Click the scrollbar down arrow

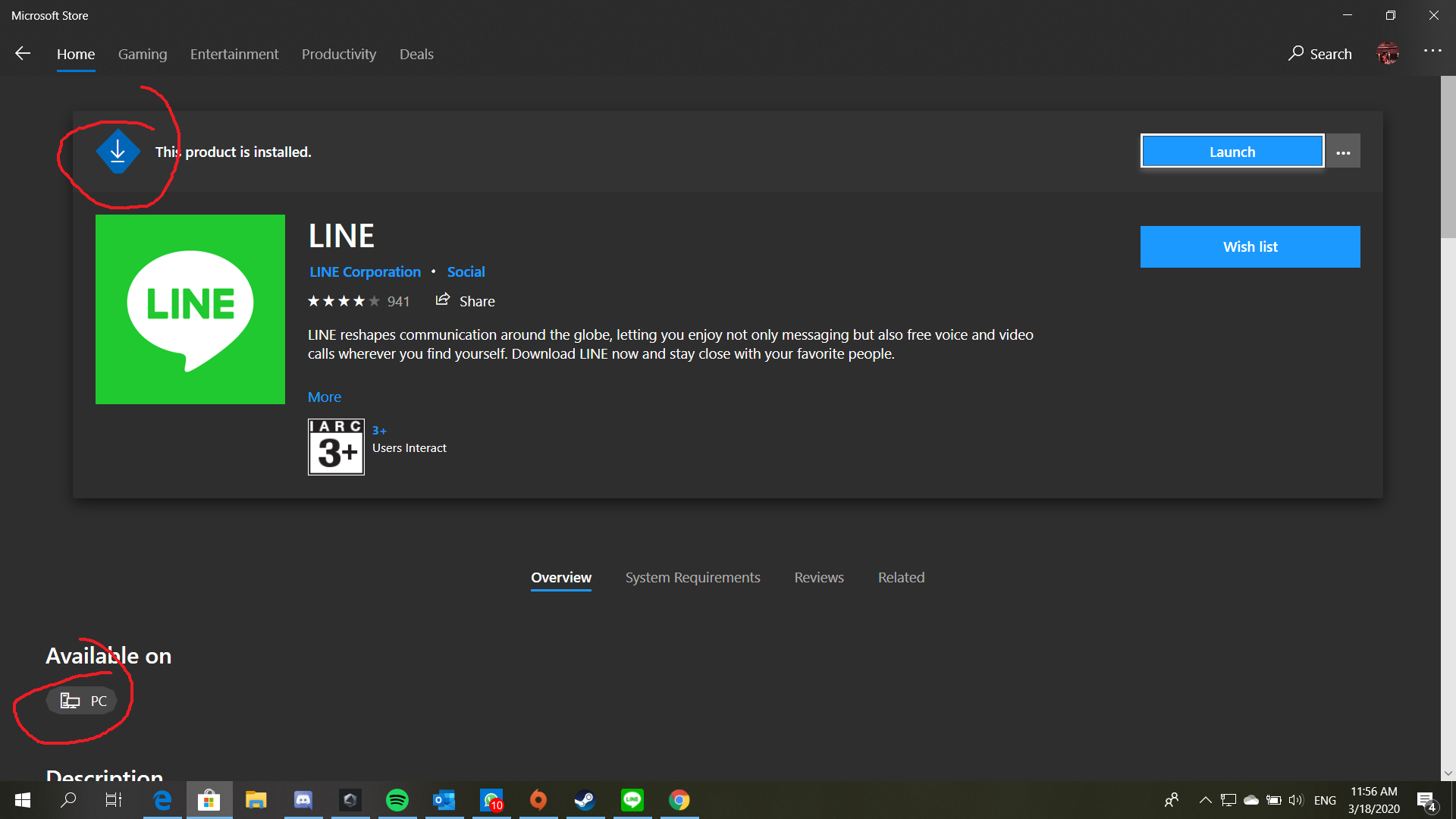[x=1448, y=773]
